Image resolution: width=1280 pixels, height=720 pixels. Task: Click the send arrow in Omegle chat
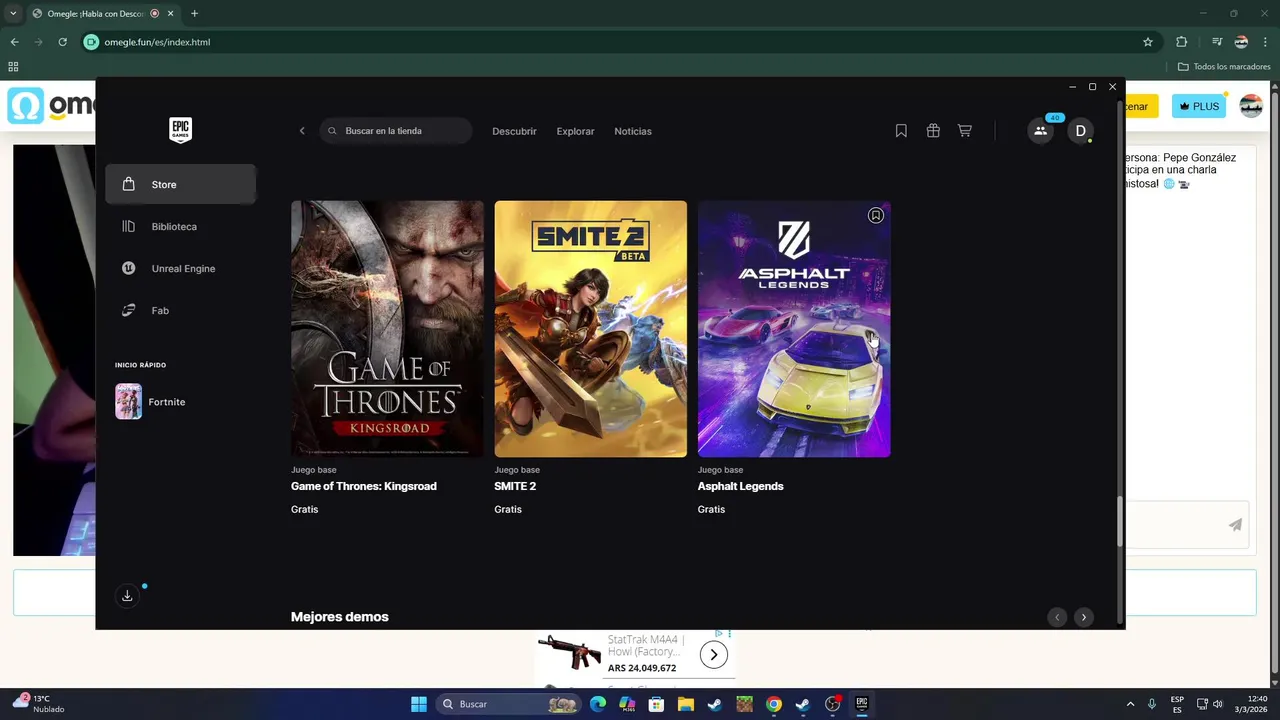tap(1236, 524)
